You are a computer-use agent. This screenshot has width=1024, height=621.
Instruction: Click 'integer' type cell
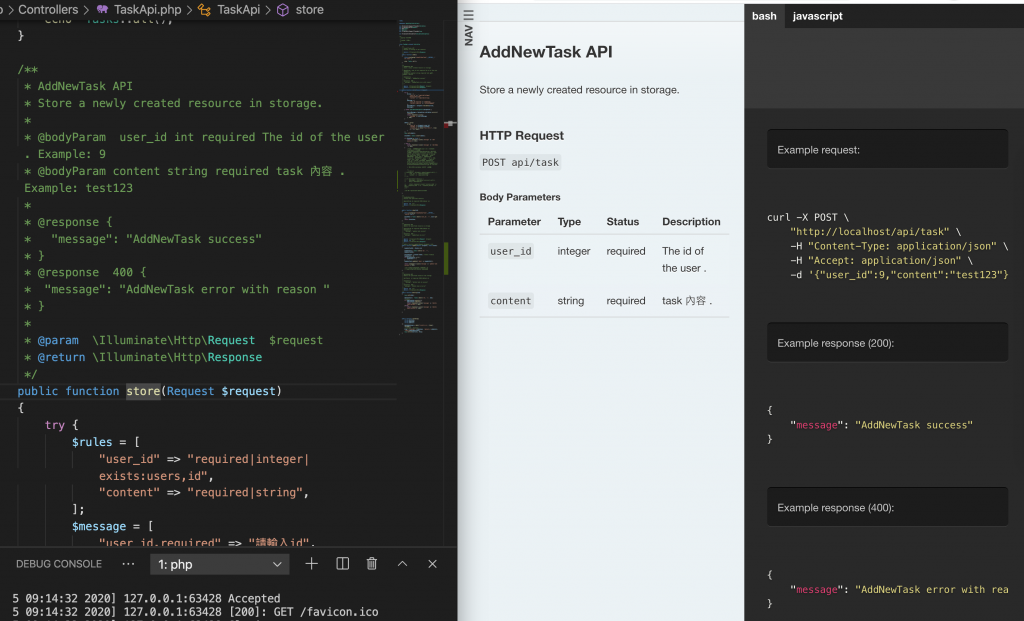click(573, 251)
